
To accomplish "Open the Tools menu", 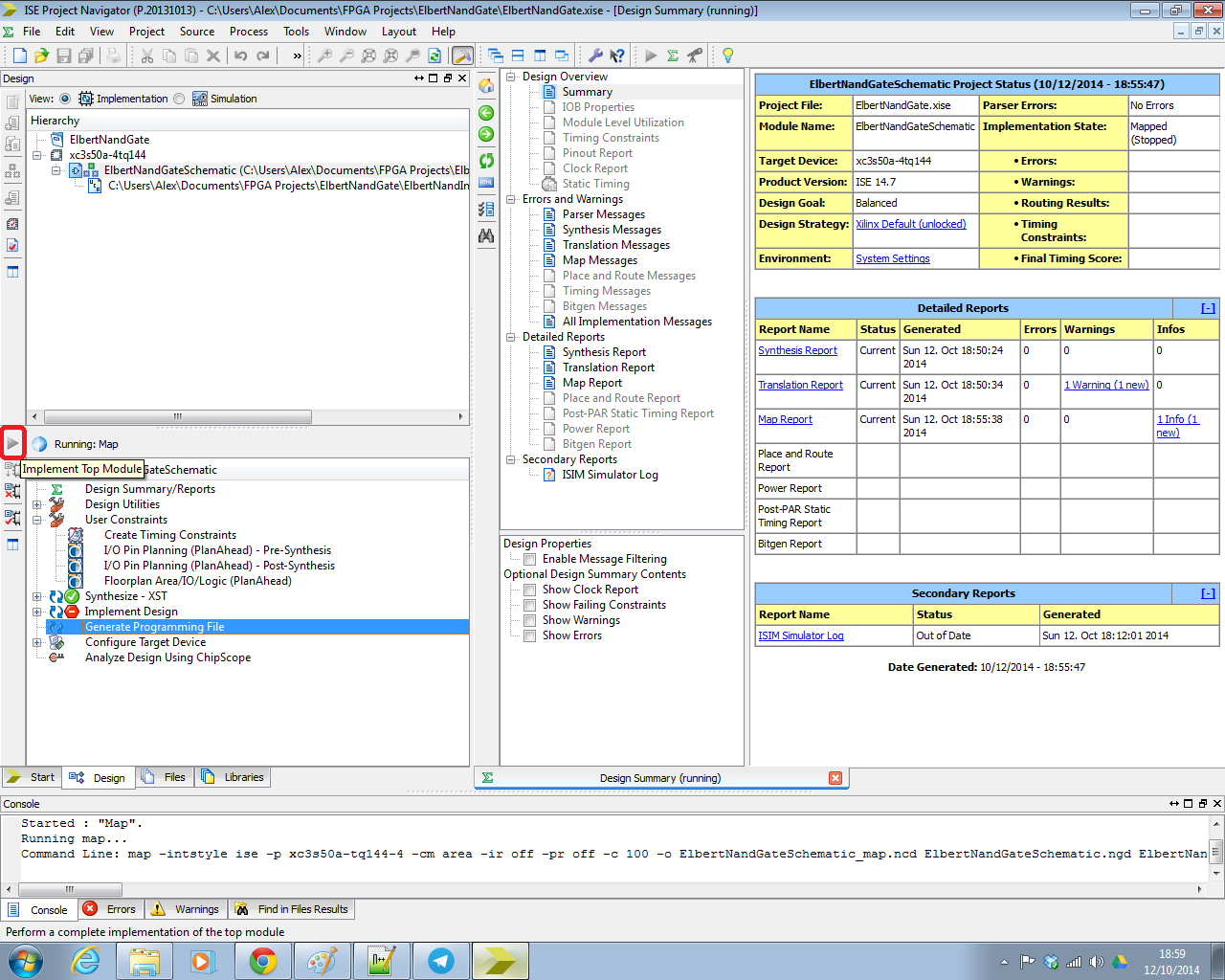I will pyautogui.click(x=296, y=32).
